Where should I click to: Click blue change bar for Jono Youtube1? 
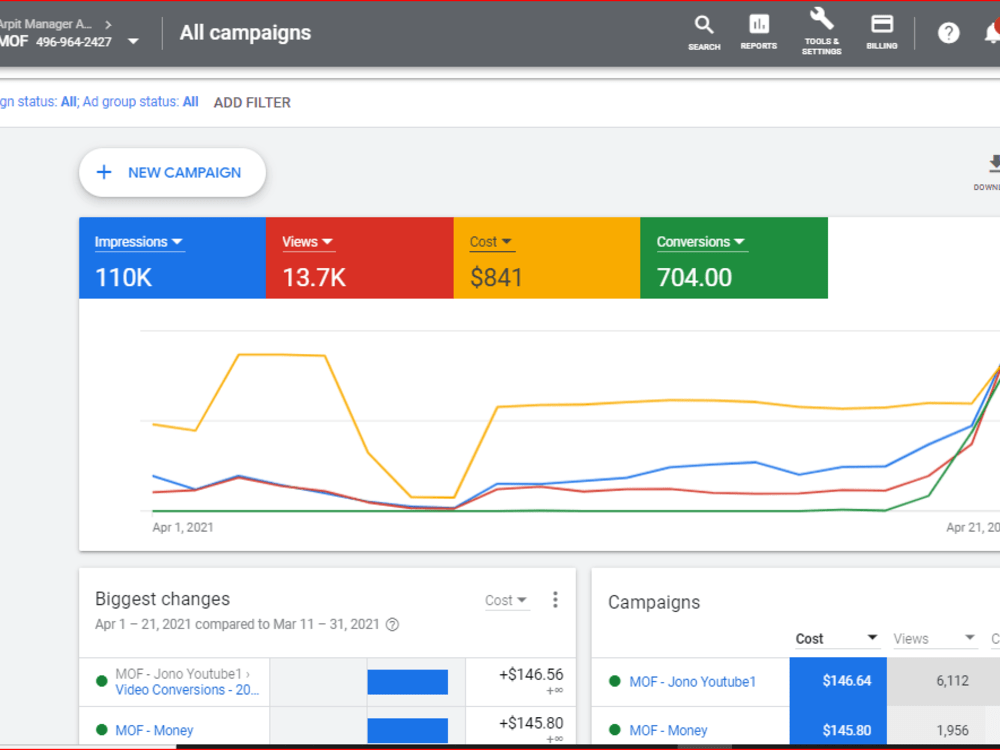[408, 682]
